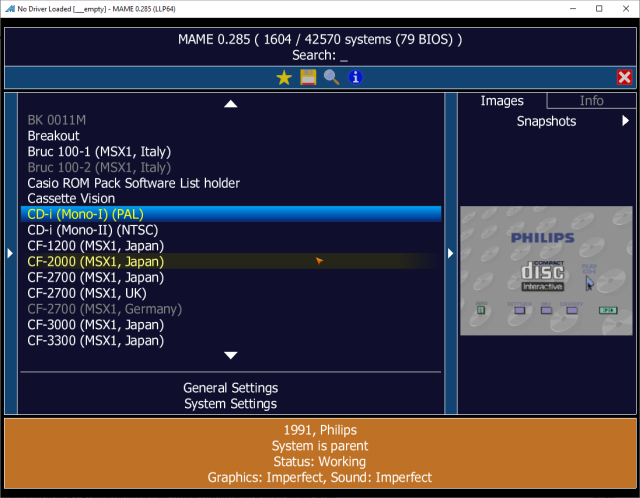Select Breakout in the list

231,136
